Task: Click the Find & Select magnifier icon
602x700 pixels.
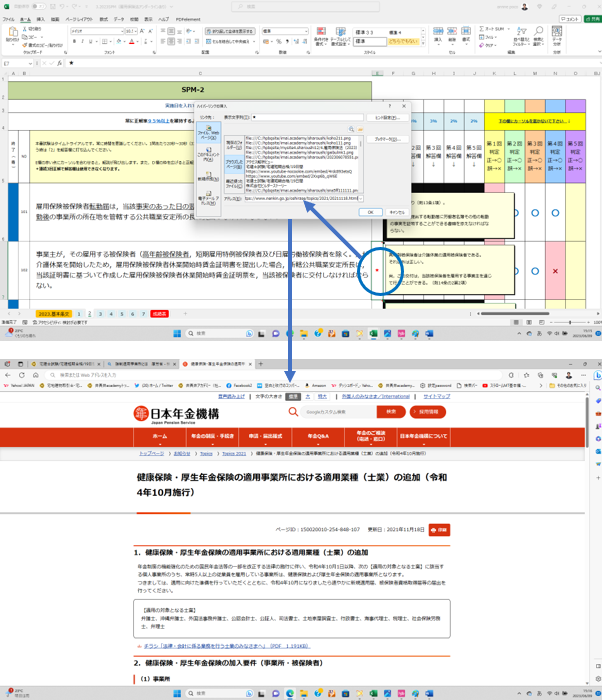Action: (x=539, y=31)
